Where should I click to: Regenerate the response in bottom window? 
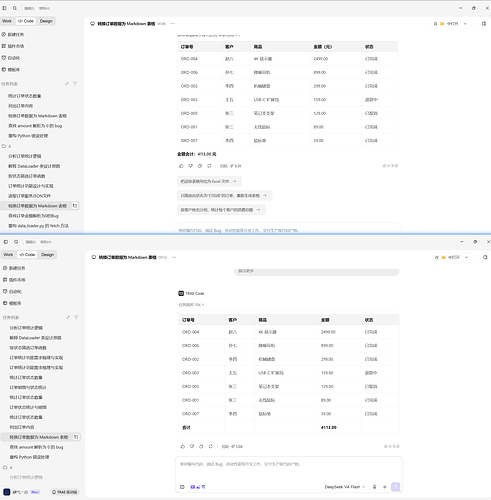(211, 446)
